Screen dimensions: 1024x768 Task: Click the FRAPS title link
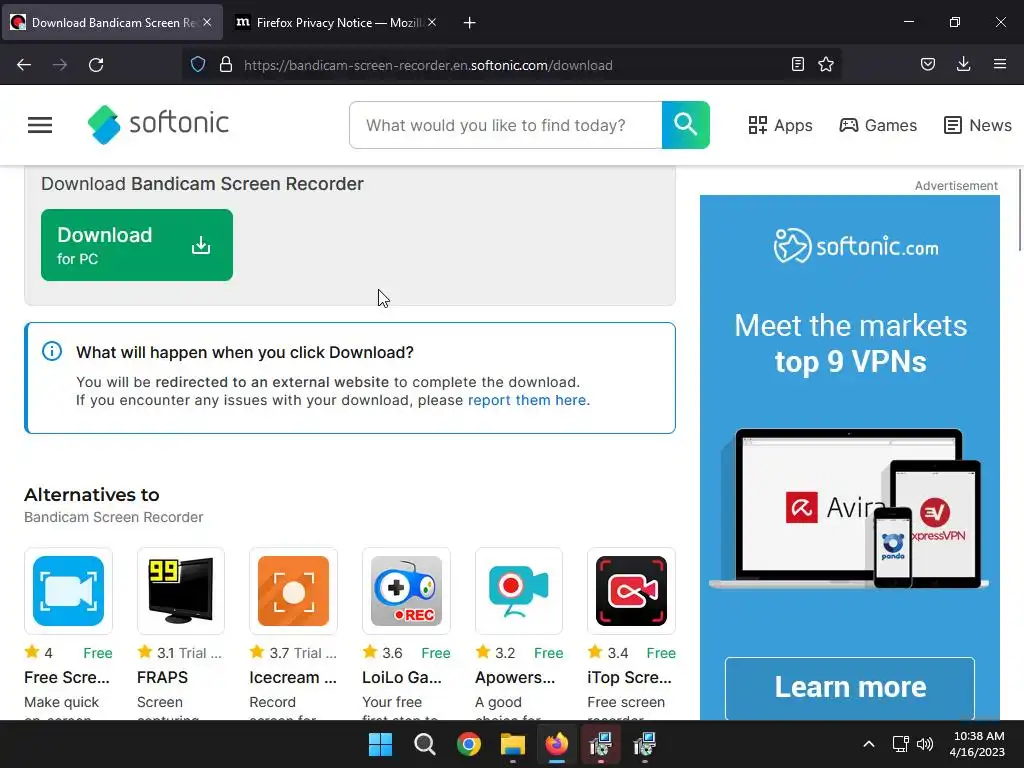pyautogui.click(x=163, y=677)
